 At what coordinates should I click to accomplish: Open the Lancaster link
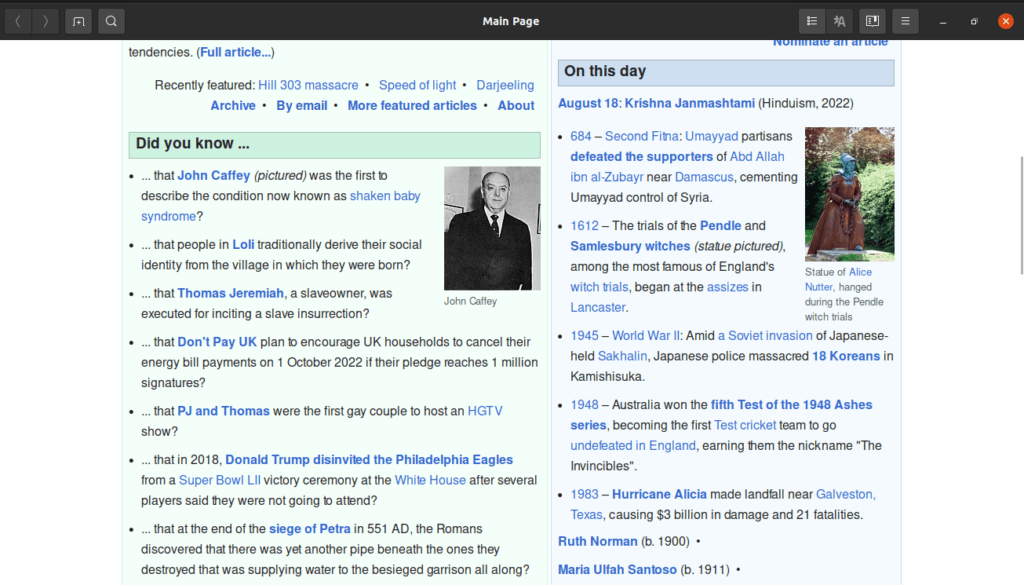click(598, 308)
